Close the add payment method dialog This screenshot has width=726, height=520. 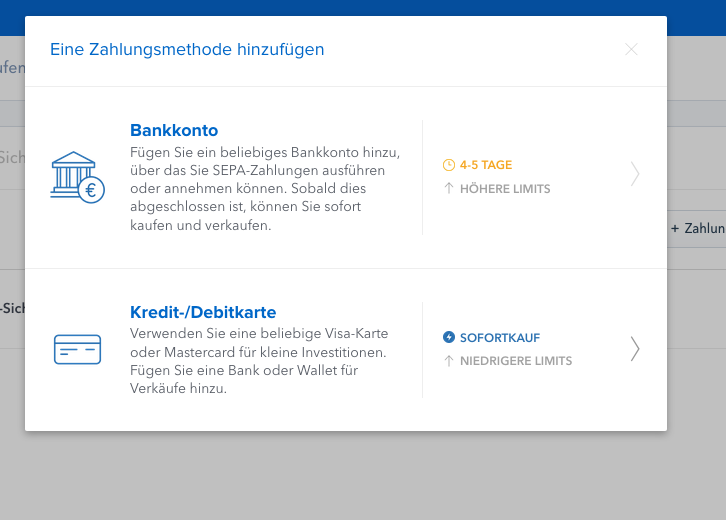coord(631,49)
